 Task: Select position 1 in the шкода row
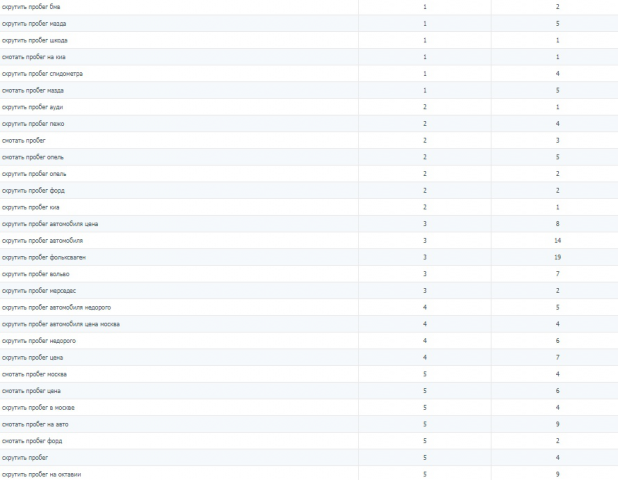tap(425, 40)
